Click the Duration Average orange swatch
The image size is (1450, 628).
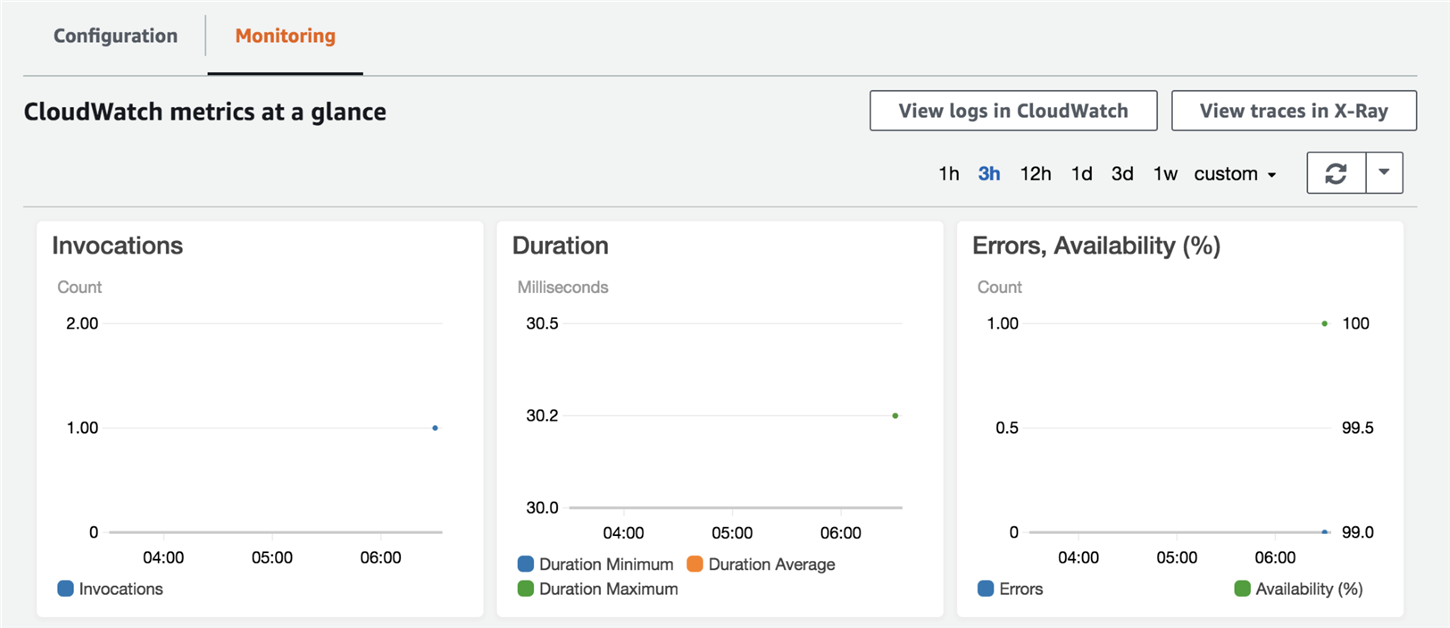click(x=695, y=564)
